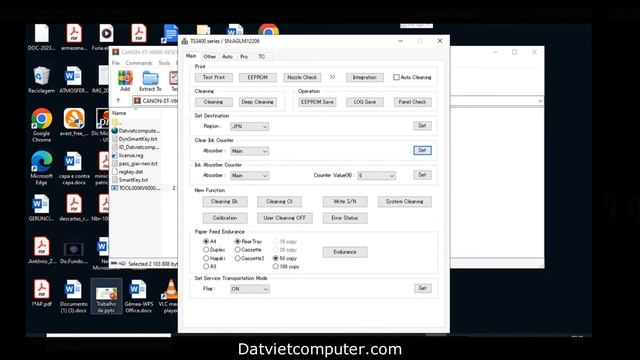
Task: Click the Name column header in WinRAR
Action: (x=119, y=113)
